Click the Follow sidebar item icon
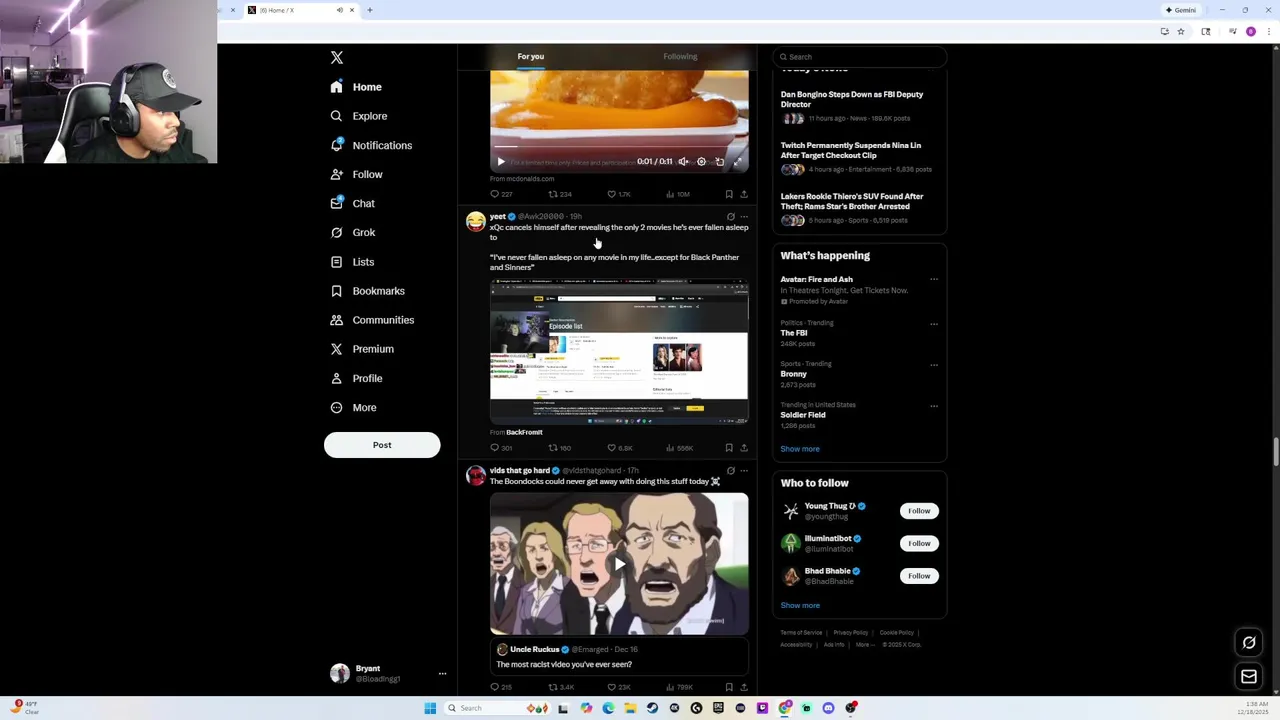 (337, 174)
